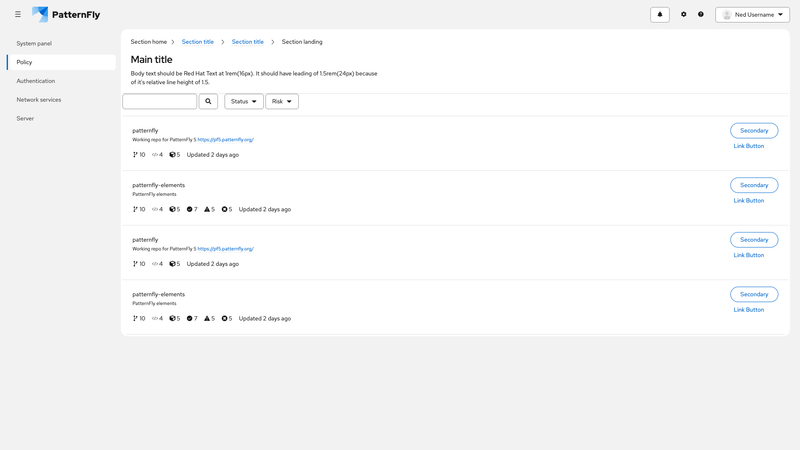Click Section home breadcrumb
Viewport: 800px width, 450px height.
(148, 42)
